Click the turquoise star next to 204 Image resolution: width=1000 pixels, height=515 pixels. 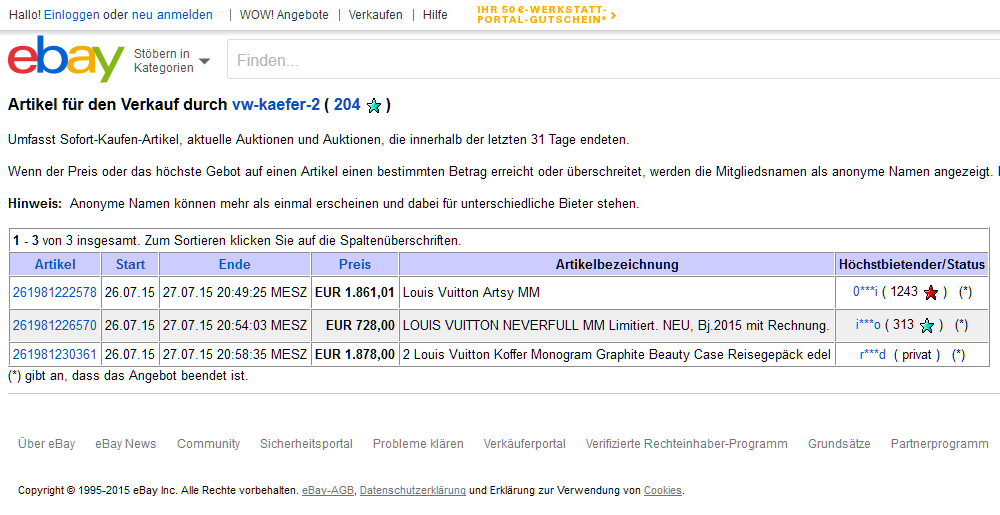click(x=374, y=106)
